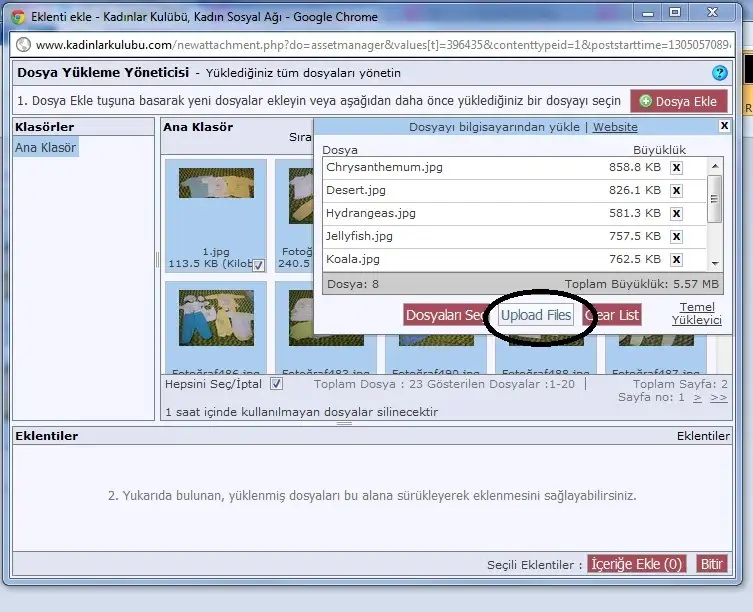The width and height of the screenshot is (753, 612).
Task: Select the Fotoğraf486 thumbnail image
Action: click(x=217, y=318)
